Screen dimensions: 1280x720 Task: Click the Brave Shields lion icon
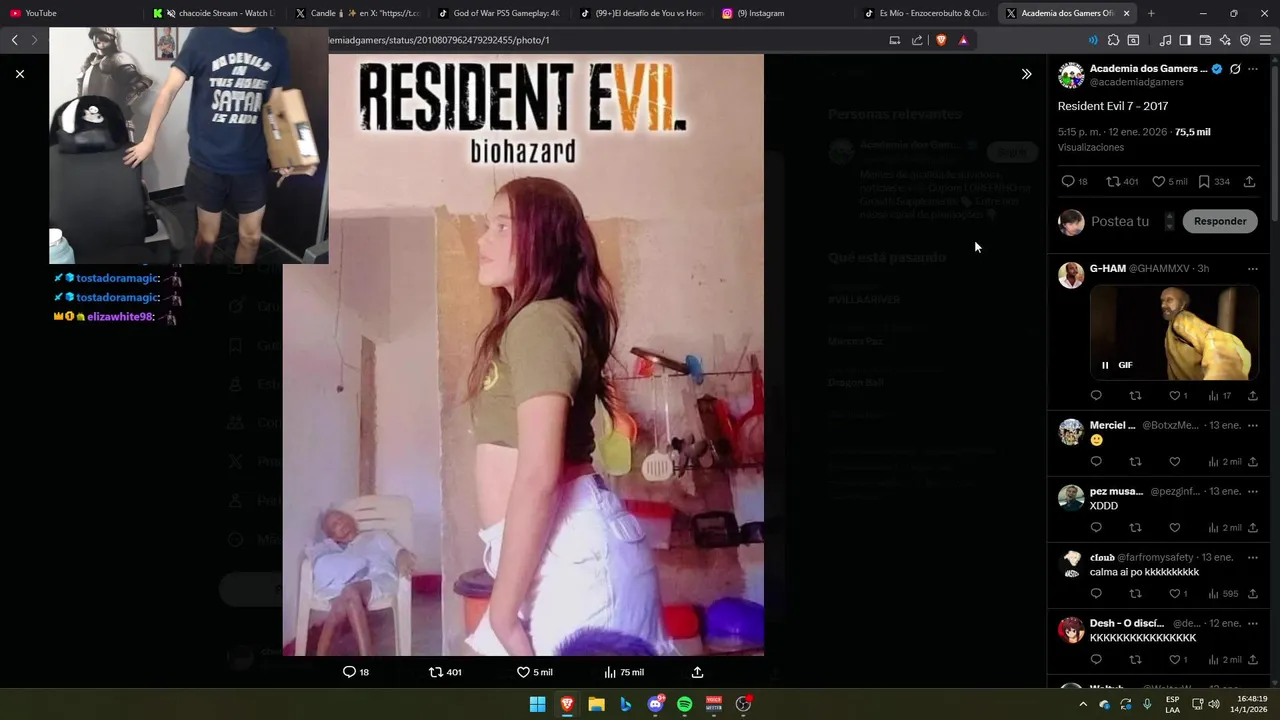pyautogui.click(x=941, y=40)
